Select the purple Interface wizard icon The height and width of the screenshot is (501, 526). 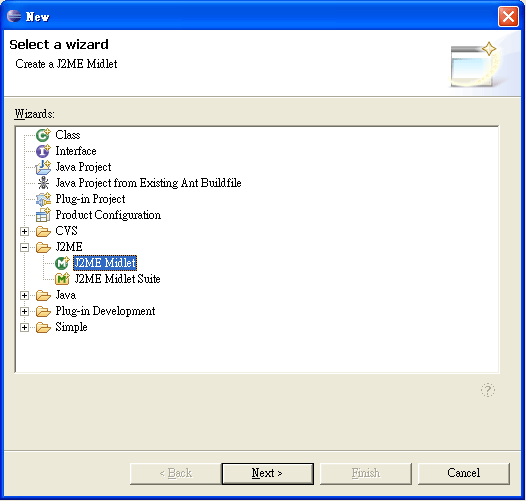pos(43,151)
